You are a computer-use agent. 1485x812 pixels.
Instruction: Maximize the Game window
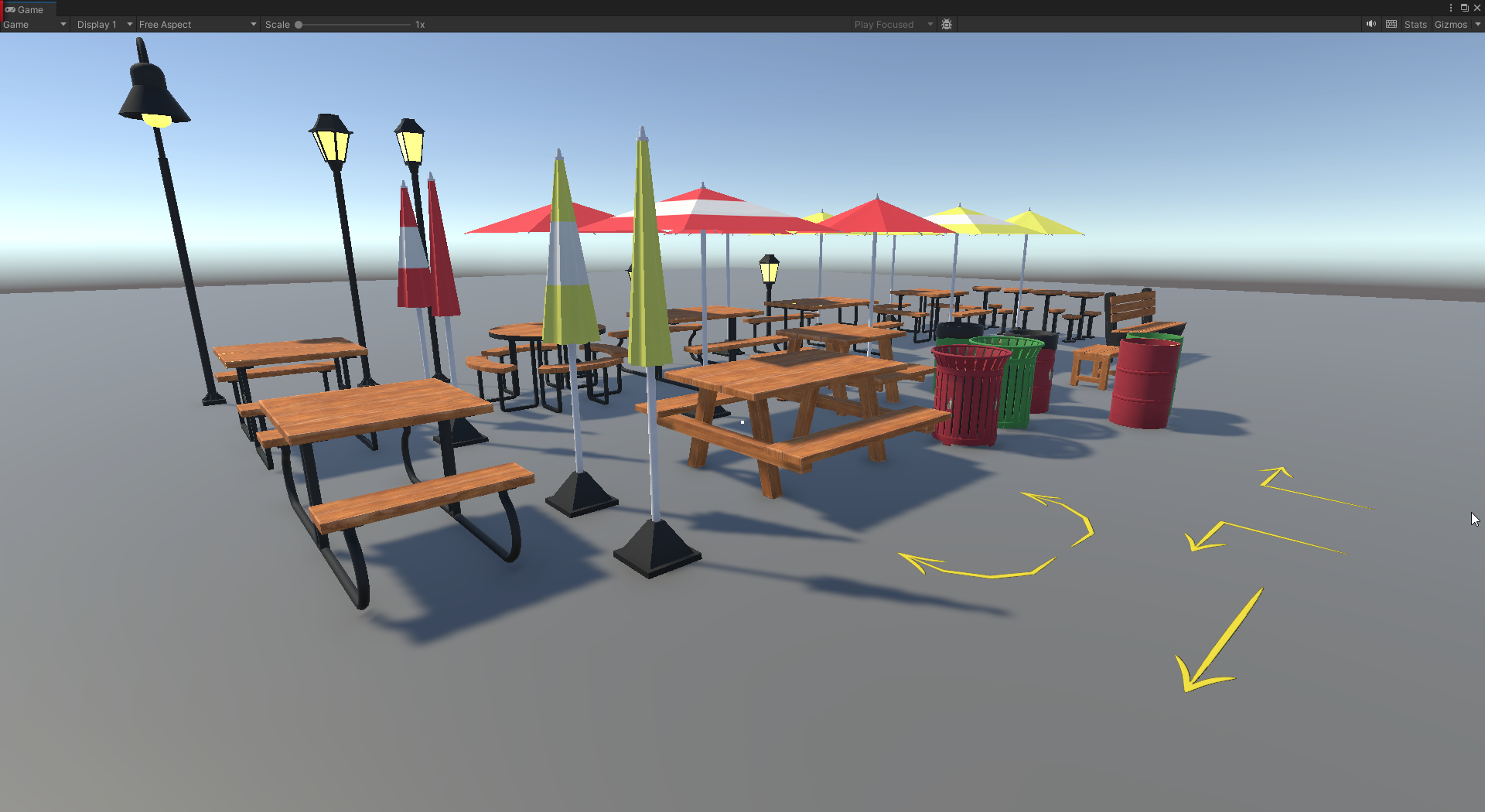(1464, 8)
